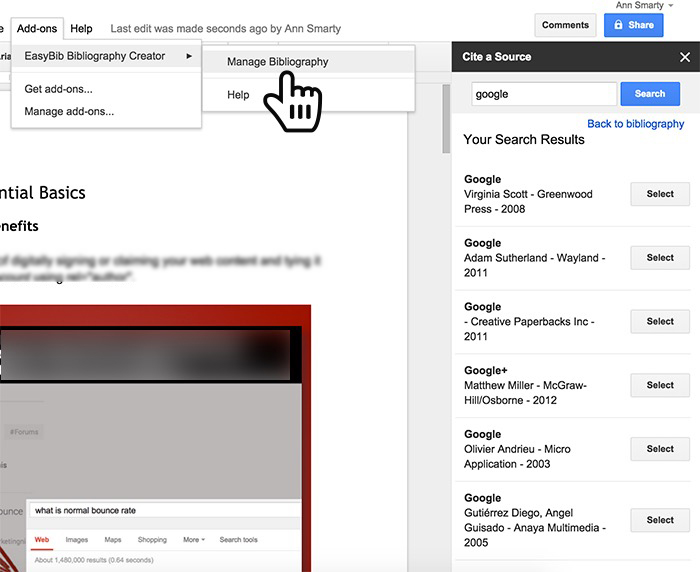Viewport: 700px width, 572px height.
Task: Click 'what is normal bounce rate' search box in image
Action: tap(165, 510)
